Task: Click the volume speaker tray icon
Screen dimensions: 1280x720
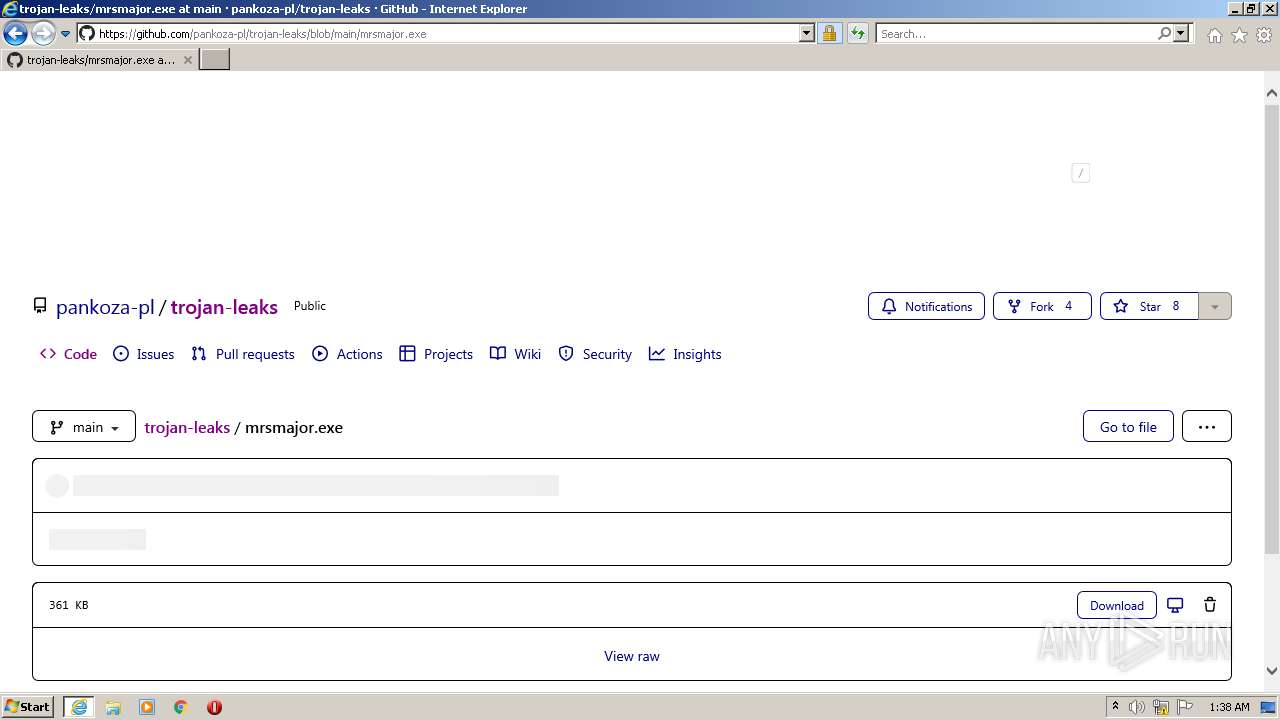Action: (x=1137, y=707)
